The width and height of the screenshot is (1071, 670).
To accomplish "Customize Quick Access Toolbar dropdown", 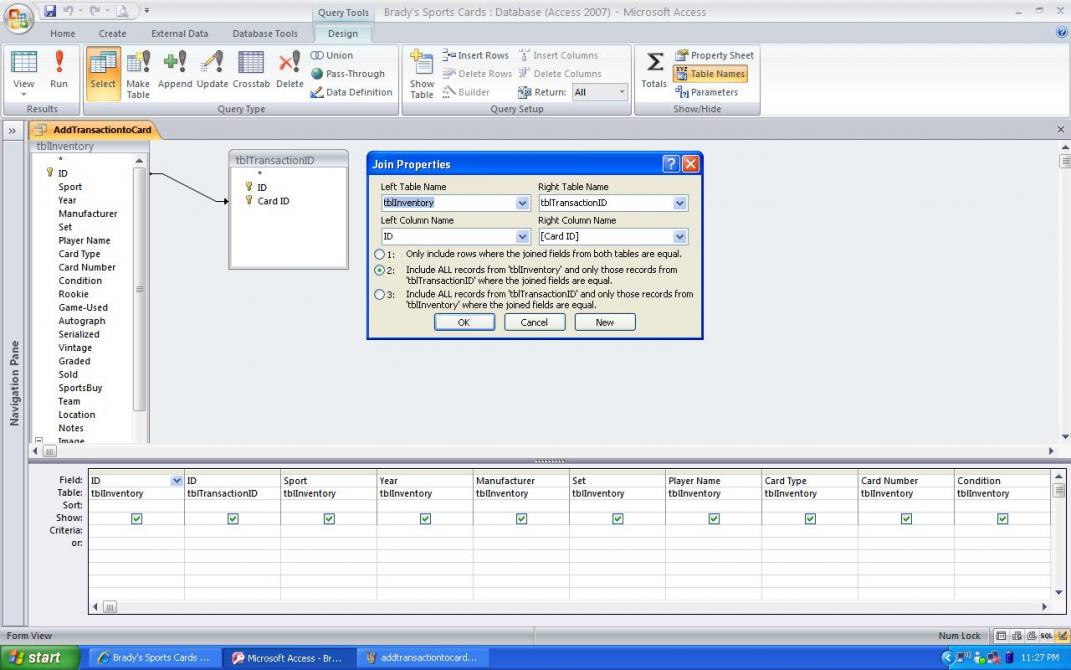I will point(147,11).
